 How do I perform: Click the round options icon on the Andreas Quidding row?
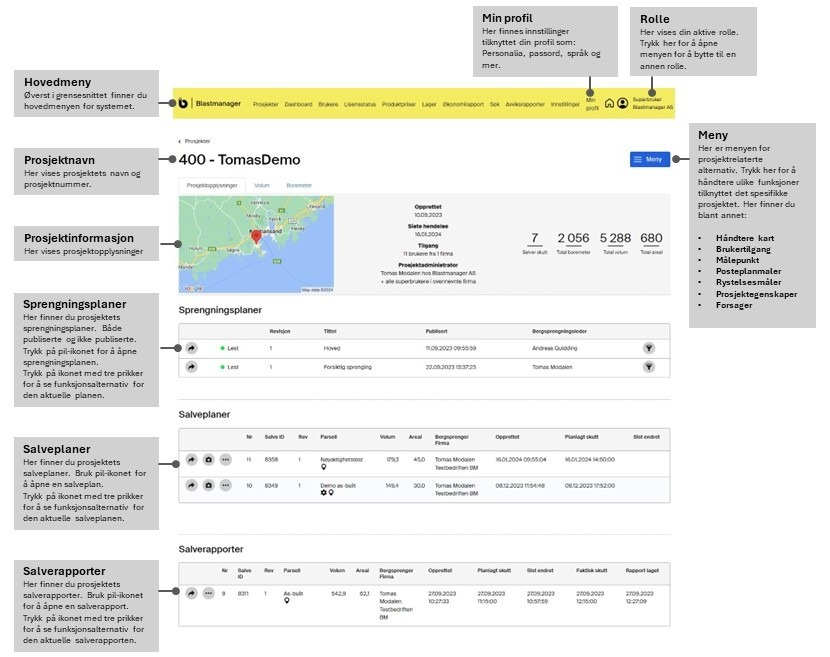coord(649,348)
